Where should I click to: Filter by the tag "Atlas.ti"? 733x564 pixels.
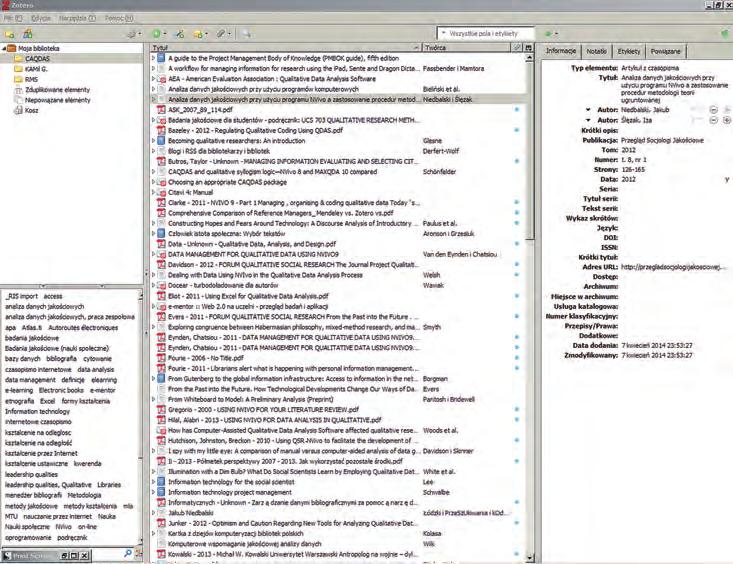pyautogui.click(x=32, y=328)
